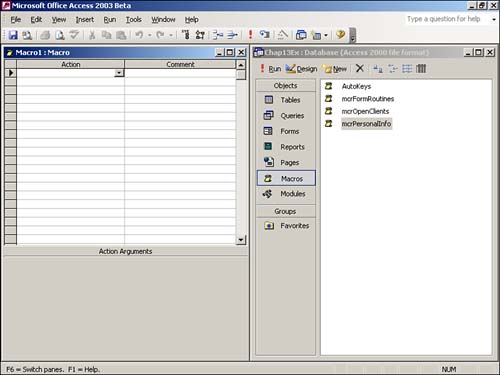Viewport: 500px width, 375px height.
Task: Click the Copy toolbar icon
Action: [x=106, y=35]
